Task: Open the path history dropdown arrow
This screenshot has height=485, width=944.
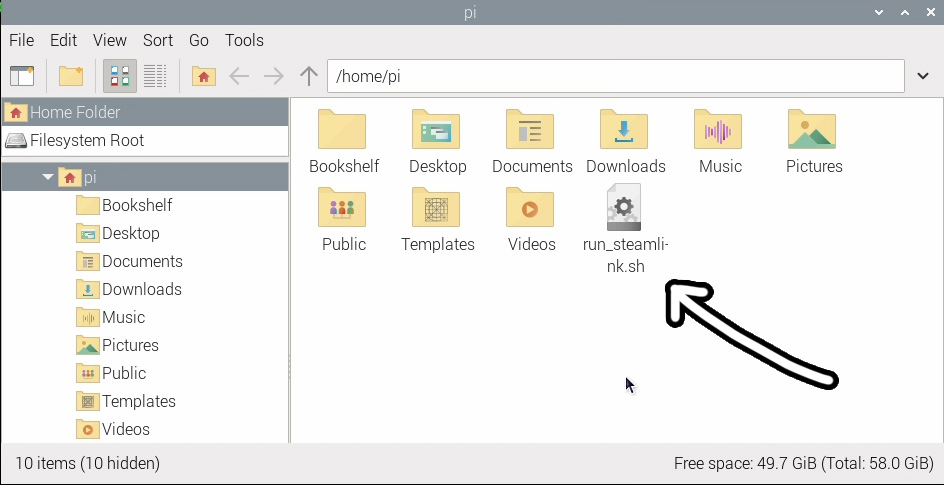Action: 923,76
